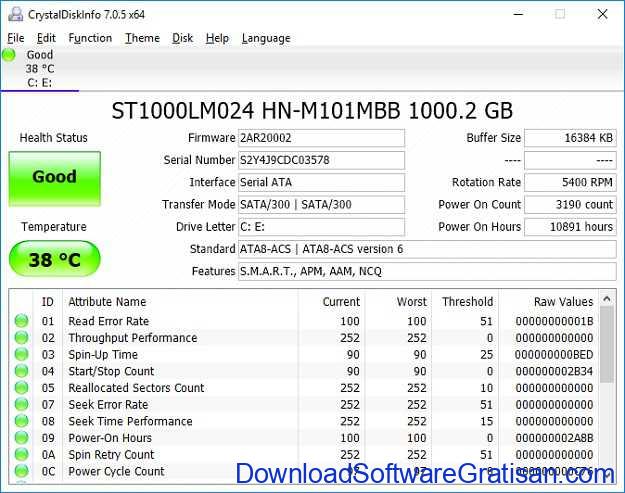
Task: Click status orb for Seek Error Rate
Action: [x=22, y=405]
